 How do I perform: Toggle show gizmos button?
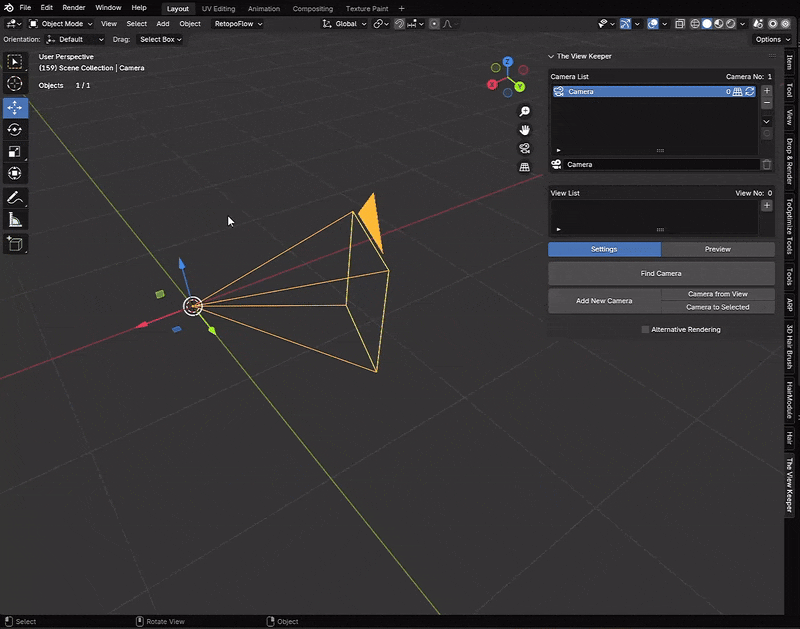tap(625, 23)
